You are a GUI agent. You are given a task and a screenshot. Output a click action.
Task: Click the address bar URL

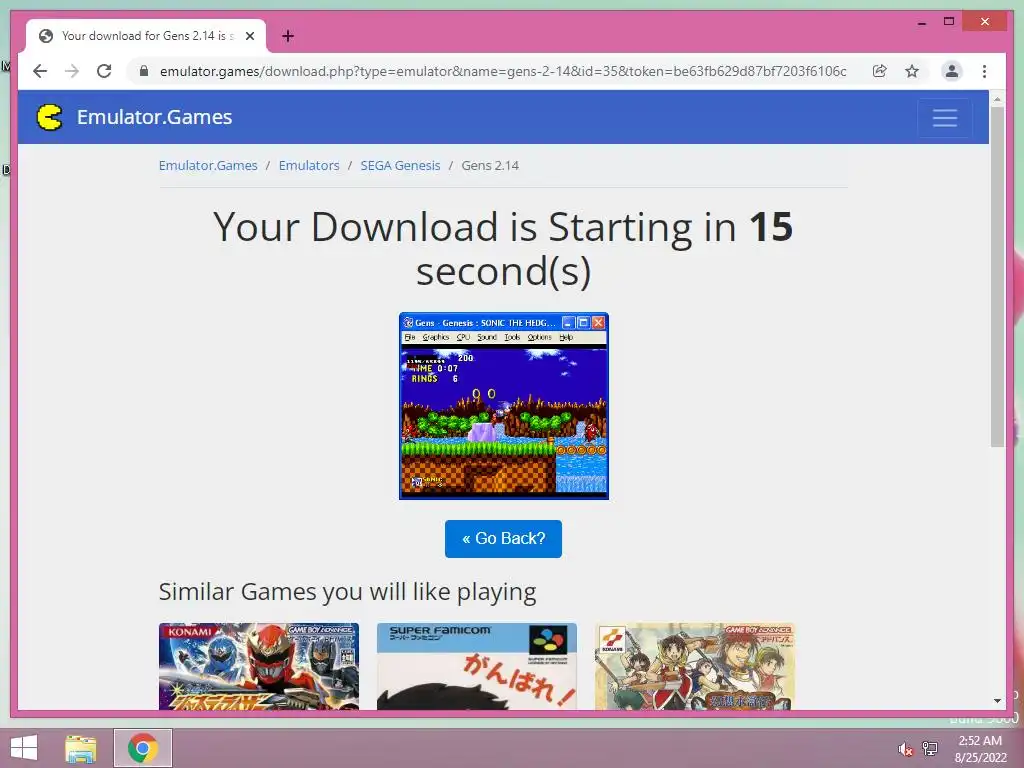(x=503, y=71)
